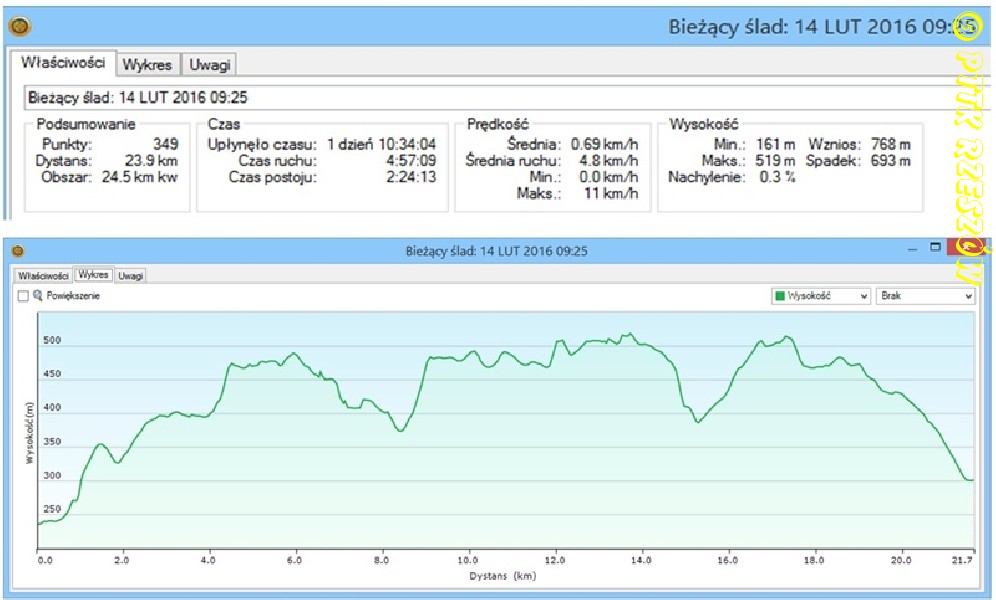Click the Maks. 519 m elevation value
996x600 pixels.
(775, 160)
